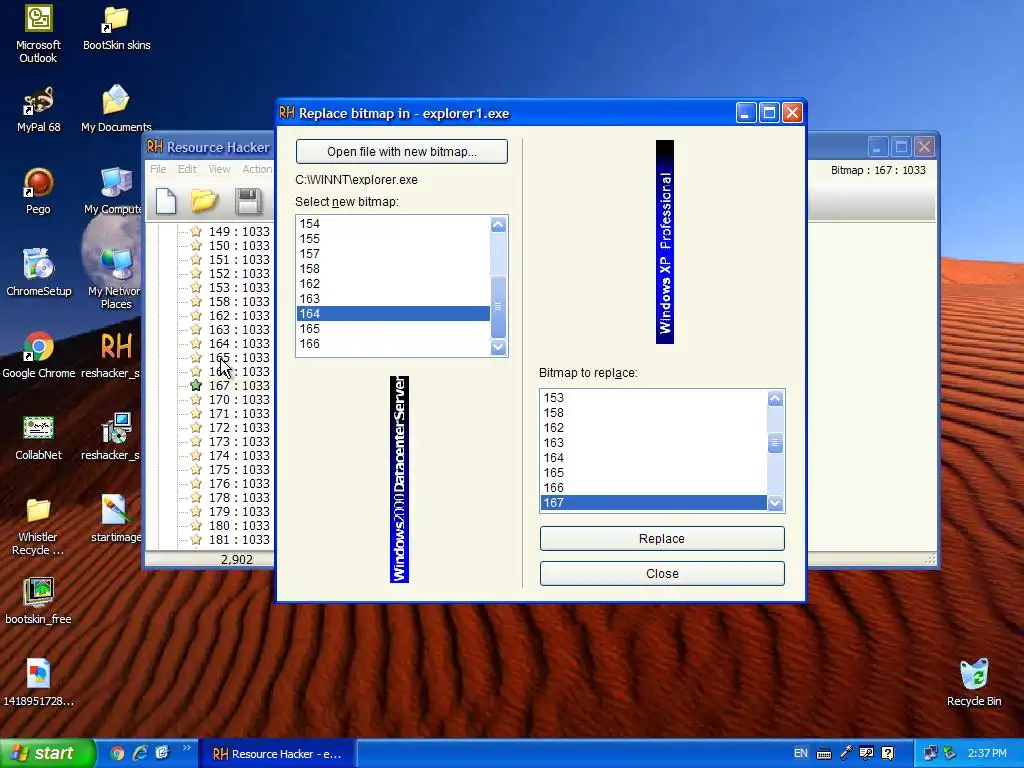Click the new bitmap list scrollbar thumb

click(498, 306)
